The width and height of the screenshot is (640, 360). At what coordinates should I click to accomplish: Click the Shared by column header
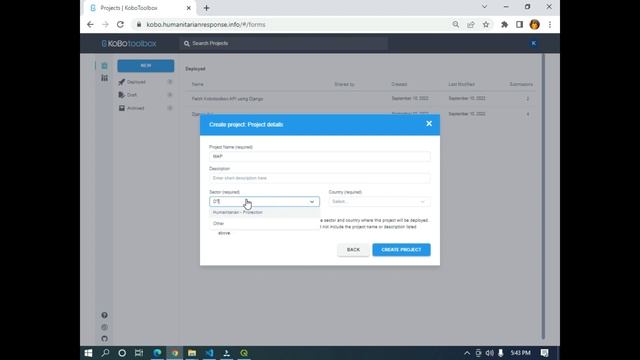pos(344,84)
